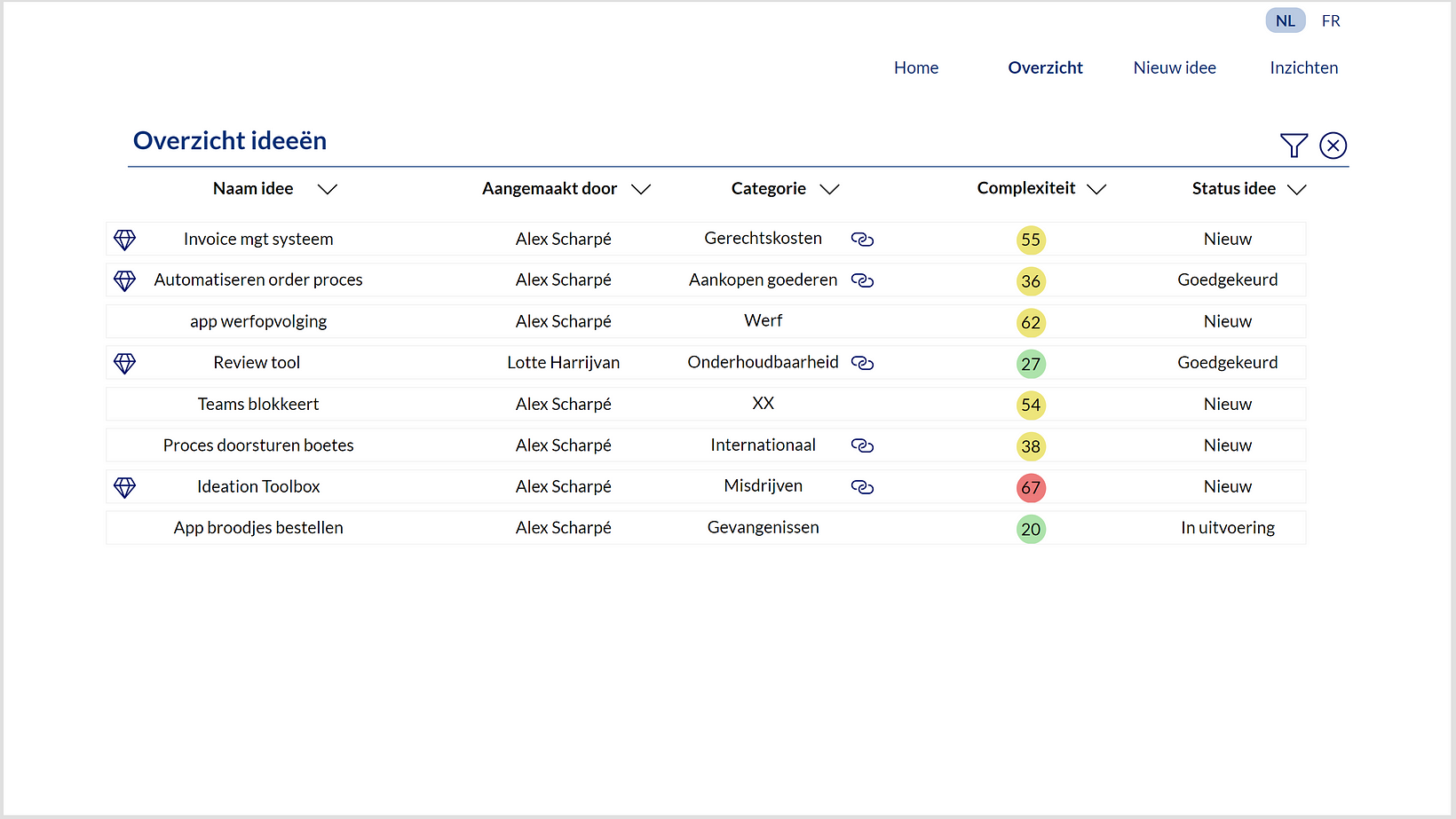Open the Proces doorsturen boetes idea
The image size is (1456, 819).
tap(258, 445)
